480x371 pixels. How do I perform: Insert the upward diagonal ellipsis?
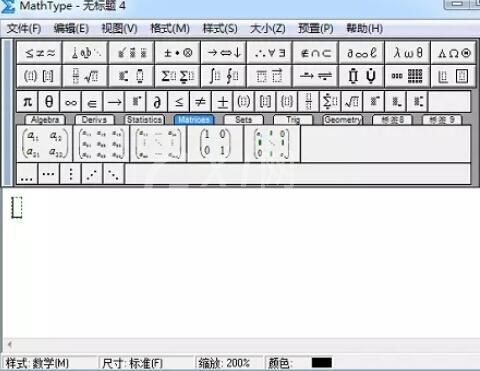pos(92,174)
